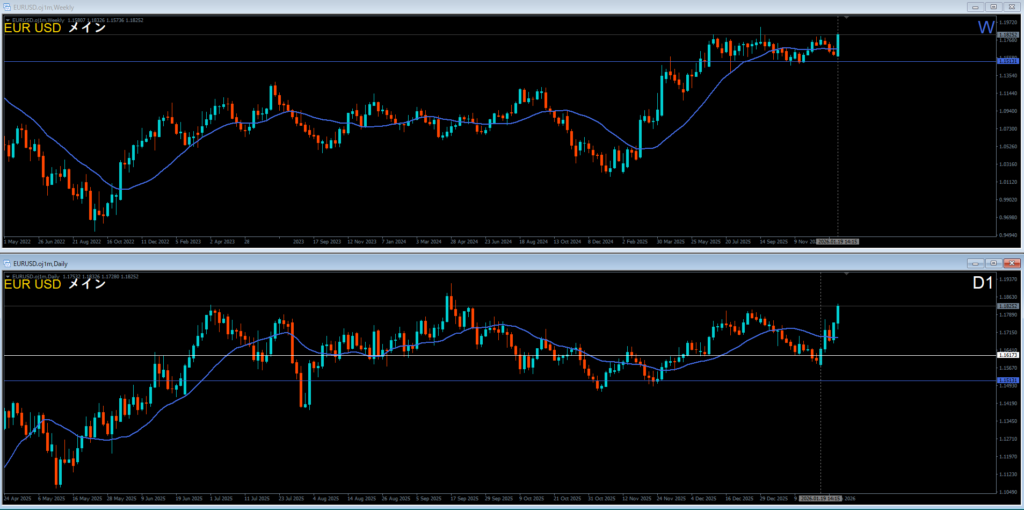Click the 1.09400 value on Weekly price scale

[x=1008, y=111]
